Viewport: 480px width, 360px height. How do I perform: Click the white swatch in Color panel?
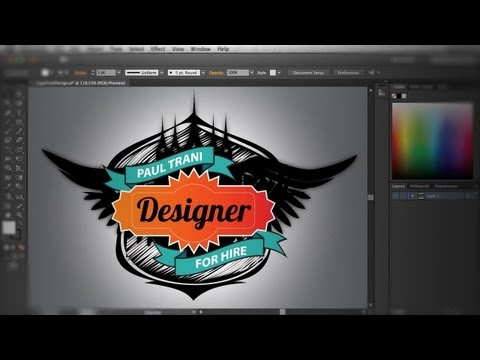[x=404, y=96]
